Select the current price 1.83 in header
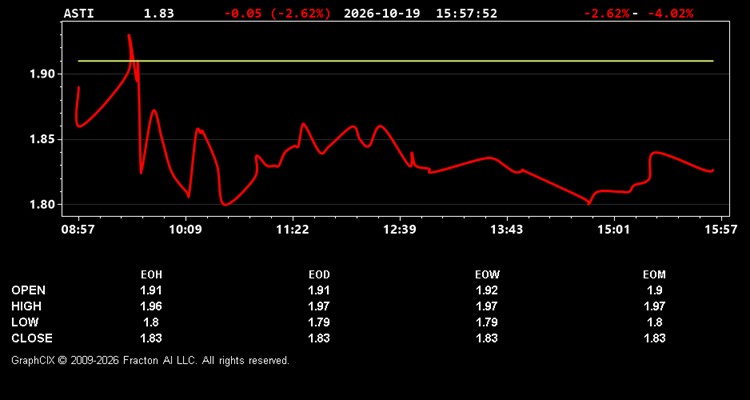Image resolution: width=750 pixels, height=400 pixels. pyautogui.click(x=159, y=13)
